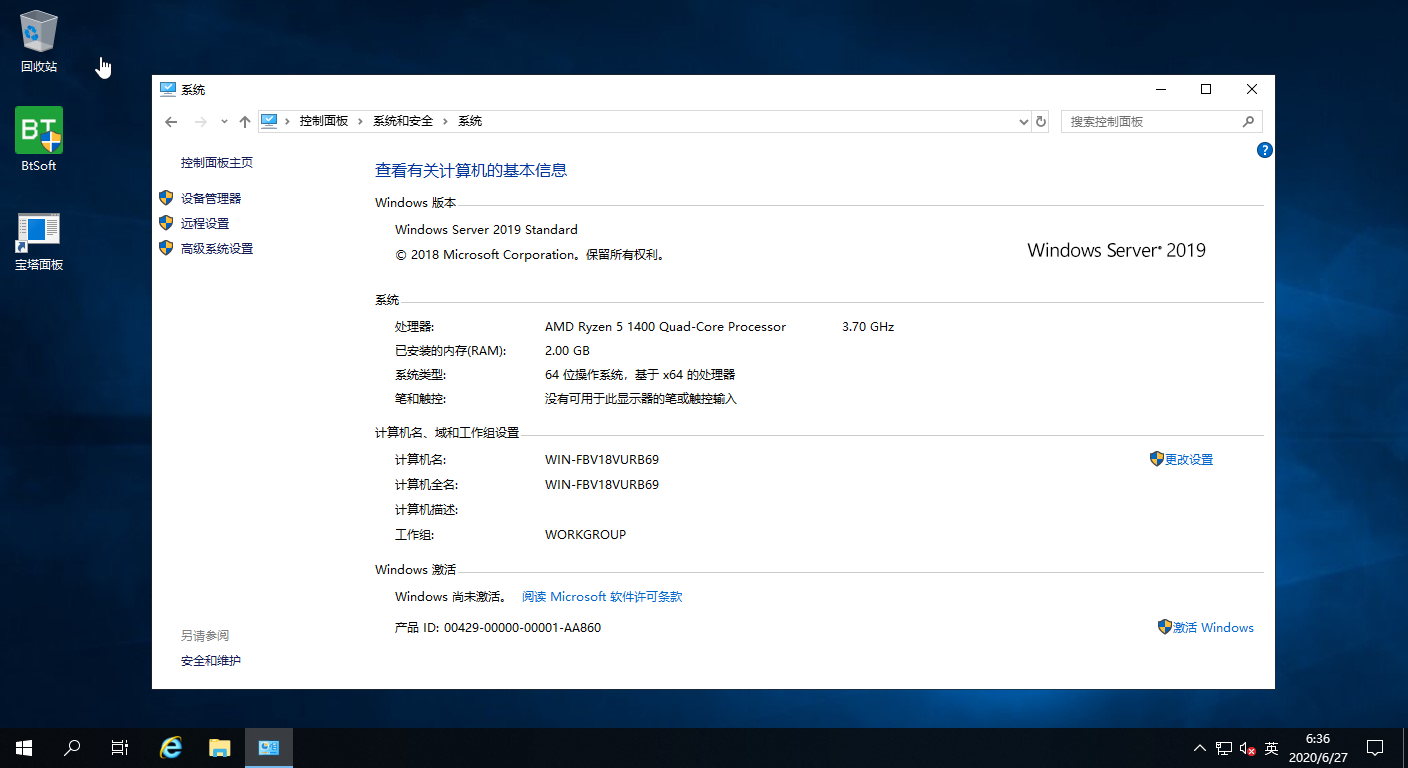Image resolution: width=1408 pixels, height=768 pixels.
Task: Select 系统和安全 breadcrumb item
Action: tap(403, 121)
